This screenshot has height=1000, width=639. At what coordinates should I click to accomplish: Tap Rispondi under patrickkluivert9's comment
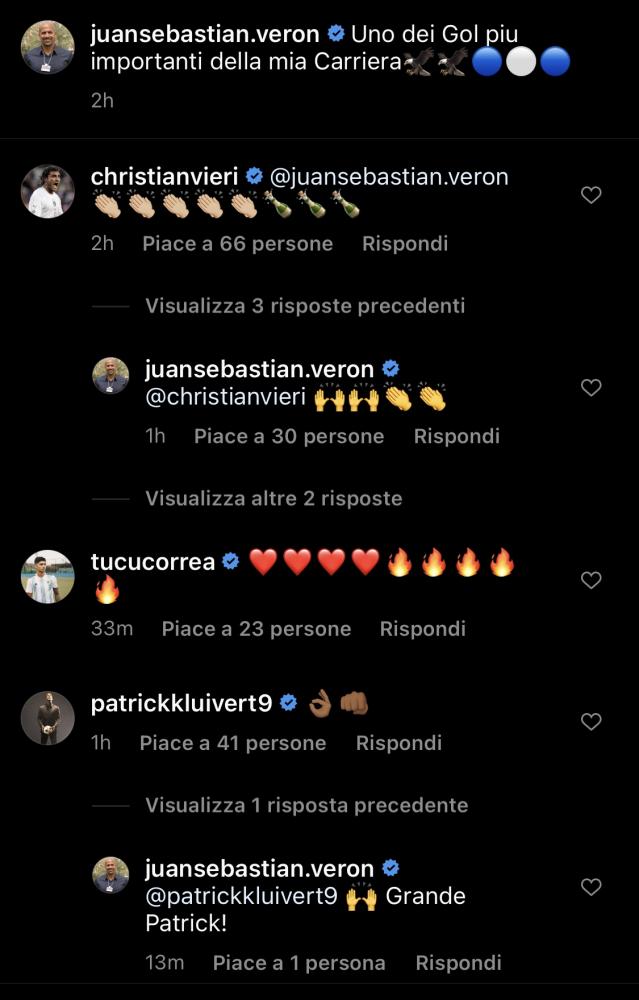pyautogui.click(x=399, y=743)
